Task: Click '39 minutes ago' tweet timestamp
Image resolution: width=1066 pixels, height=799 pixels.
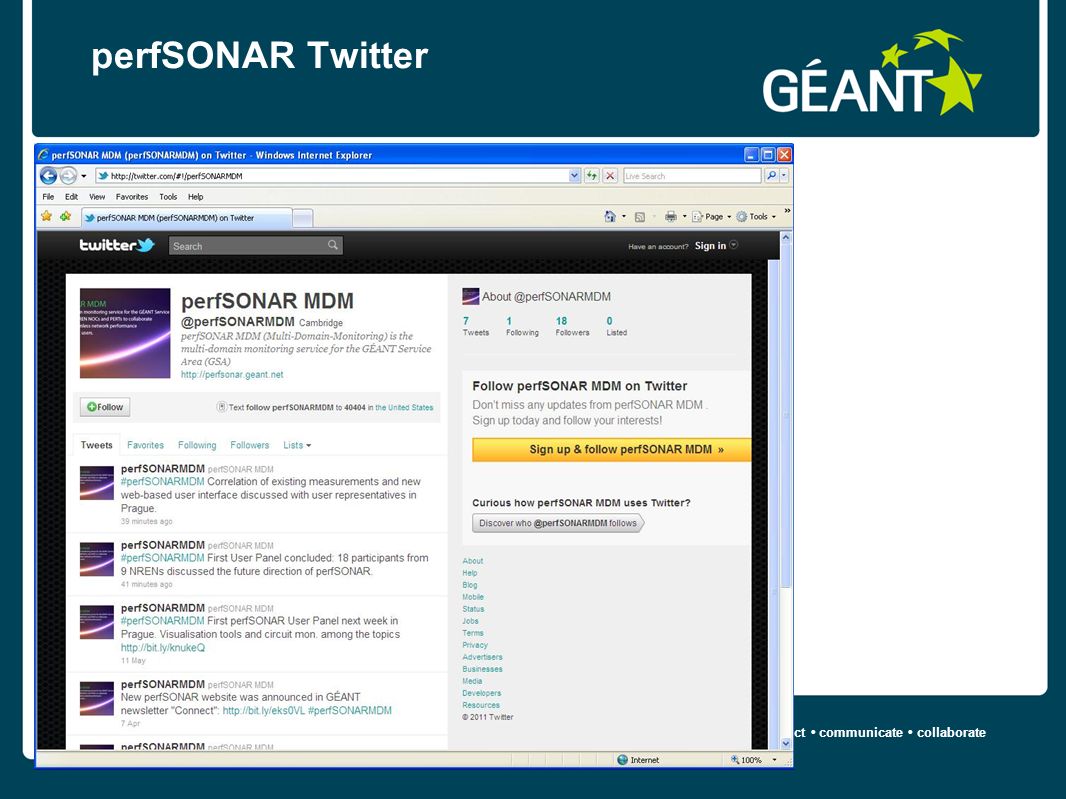Action: click(x=147, y=522)
